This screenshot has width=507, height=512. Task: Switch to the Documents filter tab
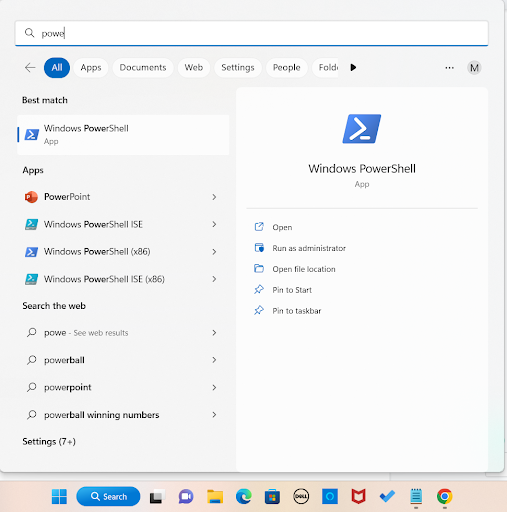(x=143, y=68)
